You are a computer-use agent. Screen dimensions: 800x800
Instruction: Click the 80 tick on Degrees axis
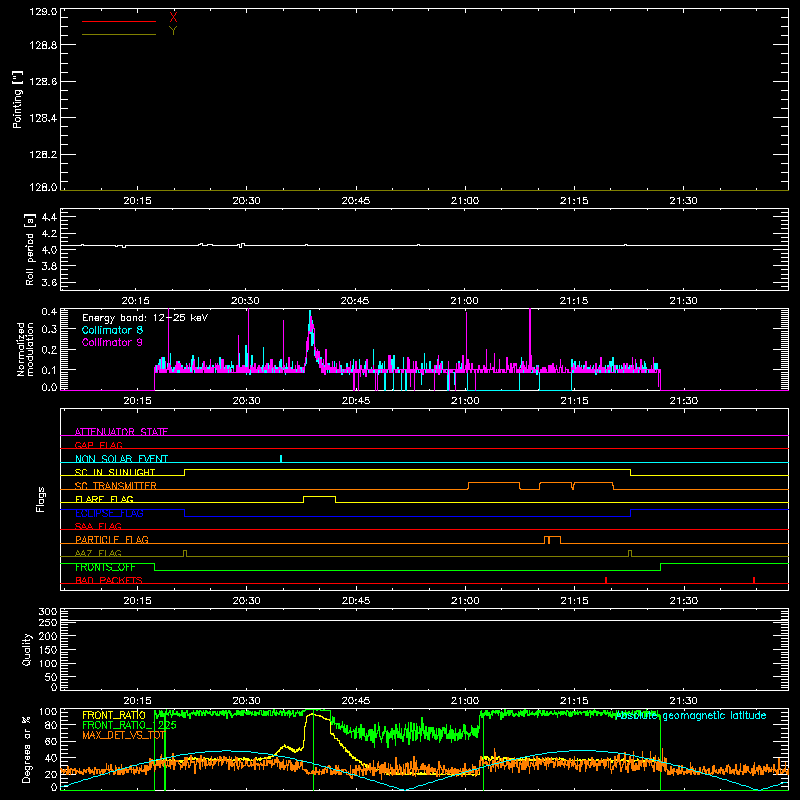(51, 725)
